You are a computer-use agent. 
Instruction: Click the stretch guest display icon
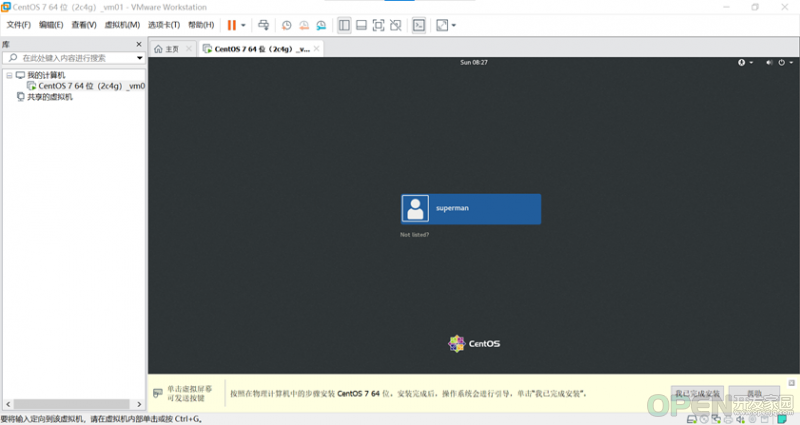click(x=442, y=25)
